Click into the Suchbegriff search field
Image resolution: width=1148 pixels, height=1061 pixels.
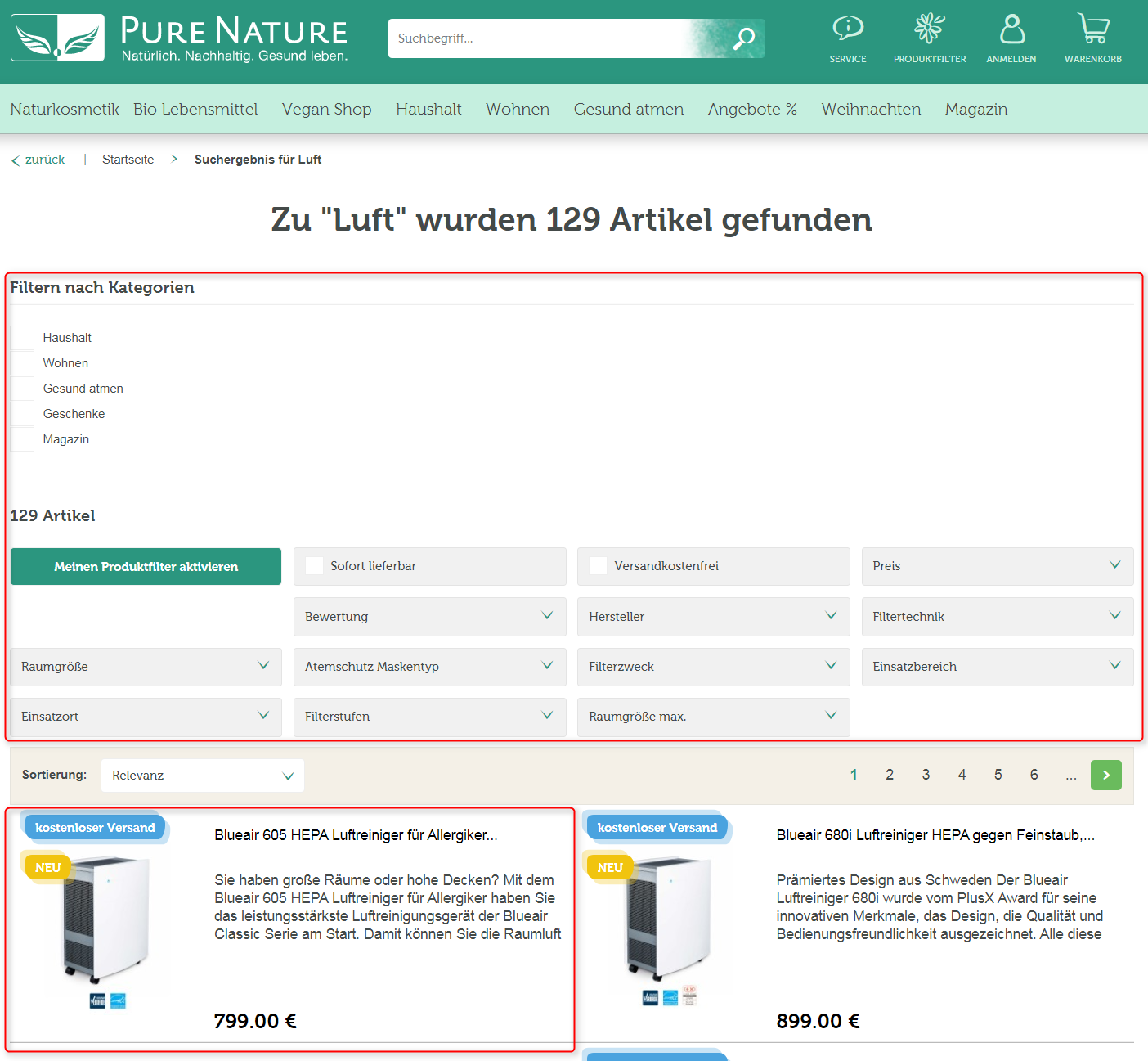540,38
